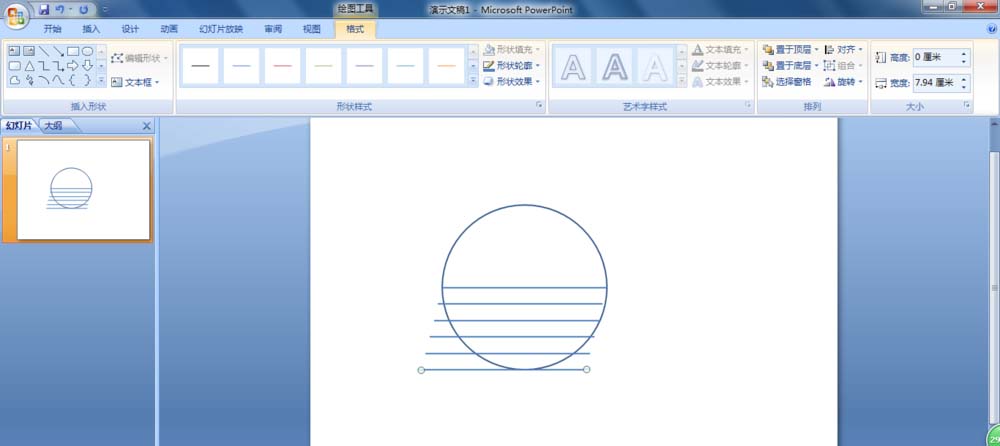Apply the dark line style swatch
The width and height of the screenshot is (1000, 446).
click(200, 66)
